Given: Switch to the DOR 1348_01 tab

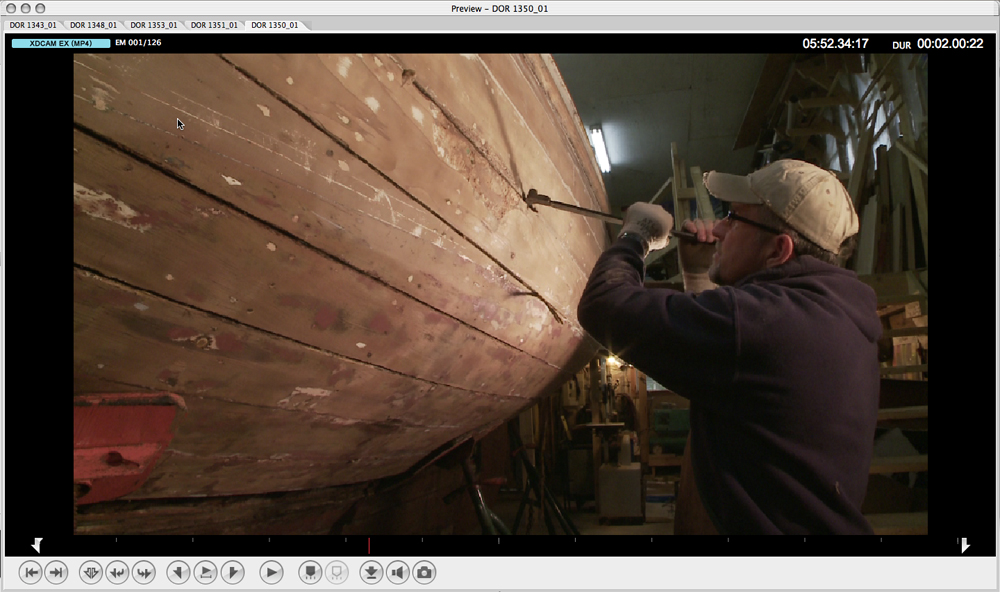Looking at the screenshot, I should coord(93,25).
